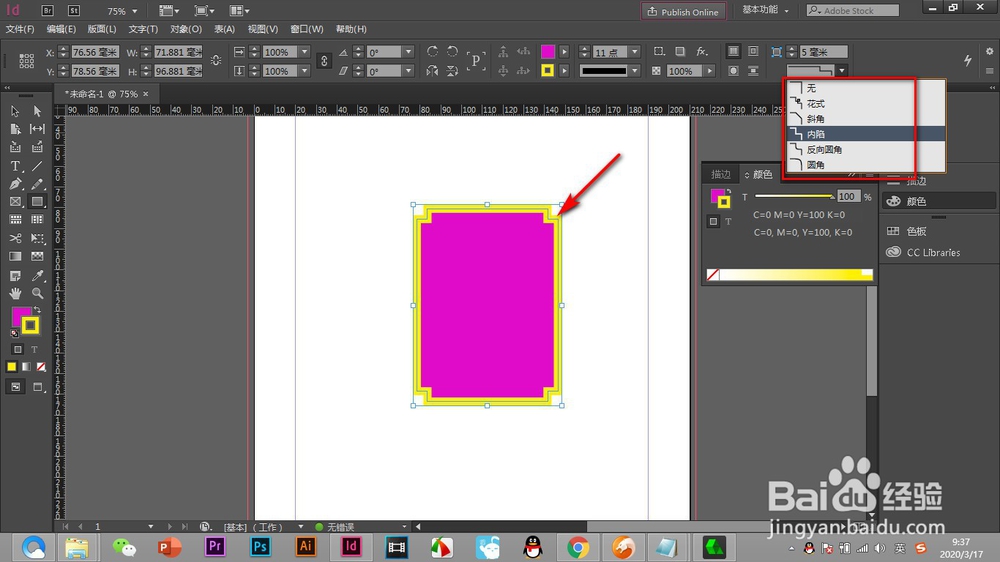Select the Direct Selection tool
1000x562 pixels.
(37, 112)
